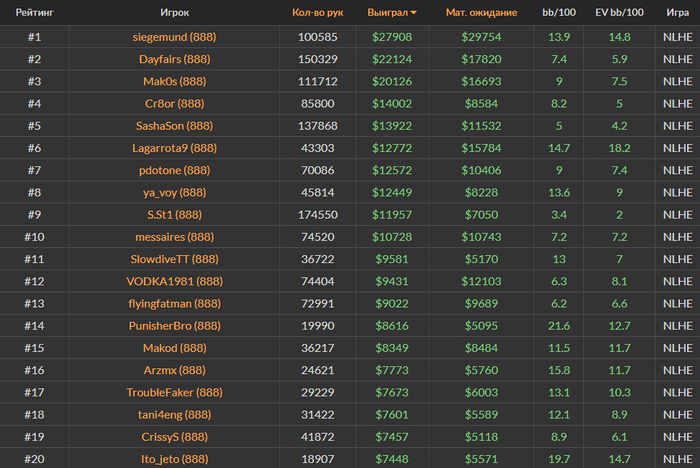Select CrissyS (888) player link
Image resolution: width=700 pixels, height=468 pixels.
click(175, 437)
